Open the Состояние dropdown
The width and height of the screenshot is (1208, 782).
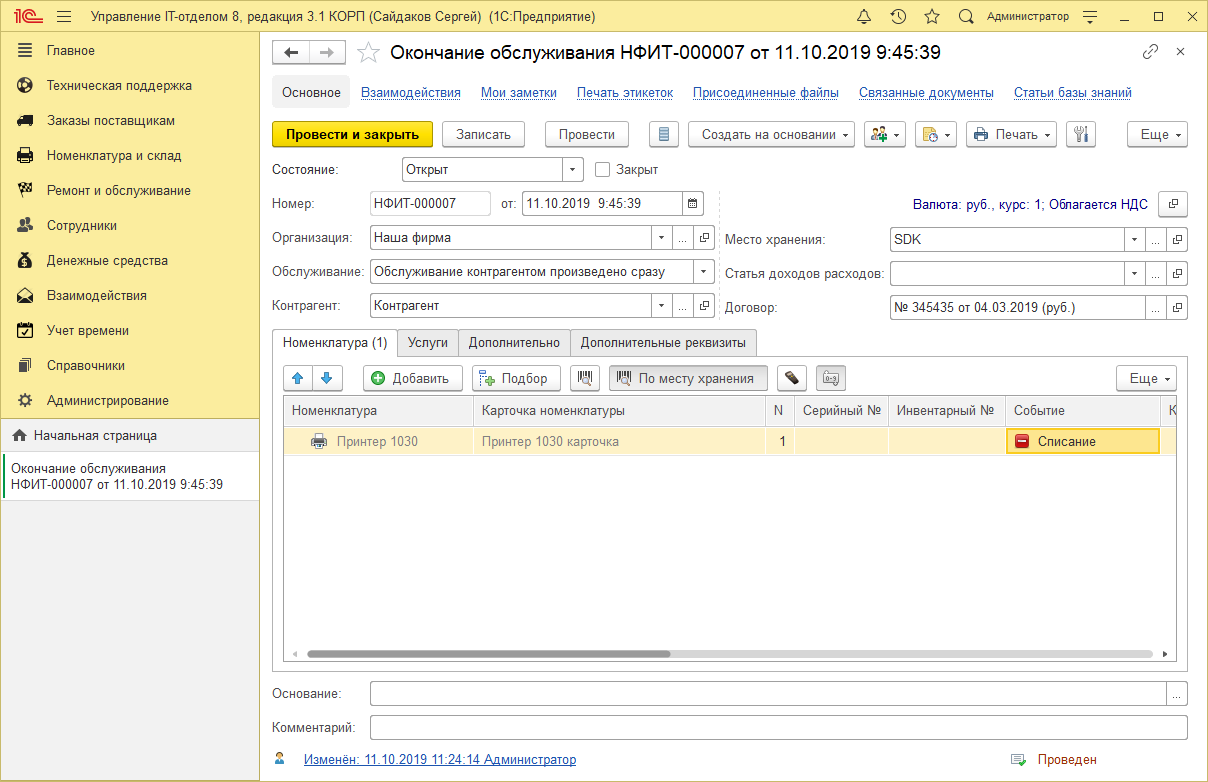click(x=572, y=169)
